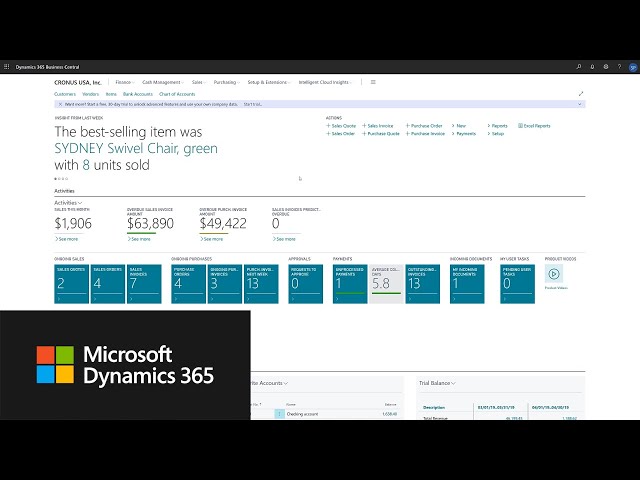Click the hamburger menu after Intelligent Cloud Insights
The width and height of the screenshot is (640, 480).
coord(373,82)
